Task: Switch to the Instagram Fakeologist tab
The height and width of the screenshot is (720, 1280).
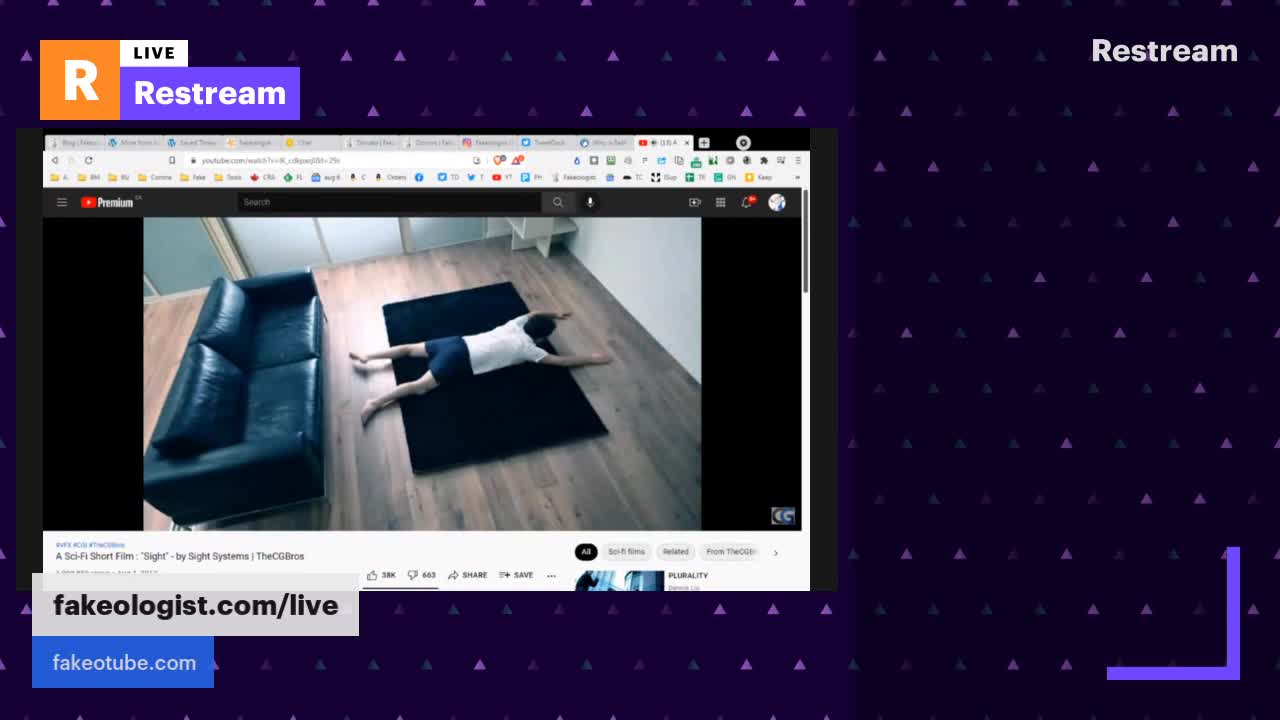Action: pos(487,142)
